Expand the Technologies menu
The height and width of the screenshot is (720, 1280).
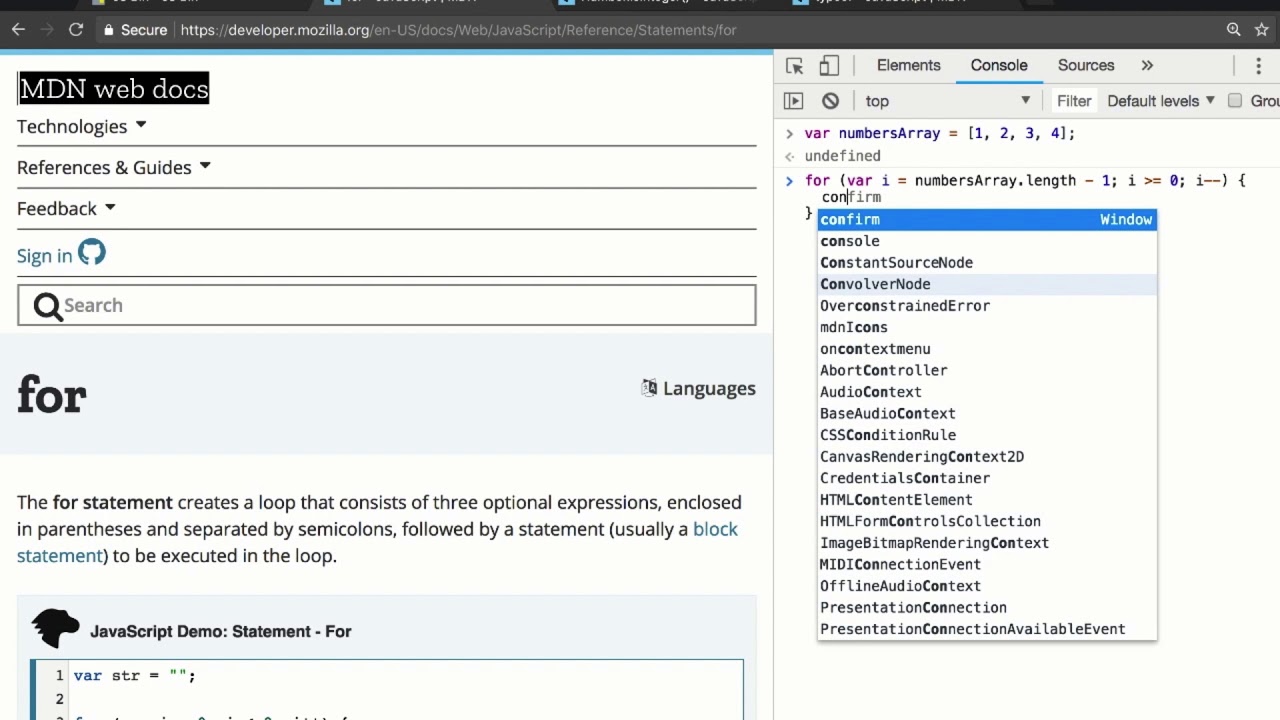point(82,126)
